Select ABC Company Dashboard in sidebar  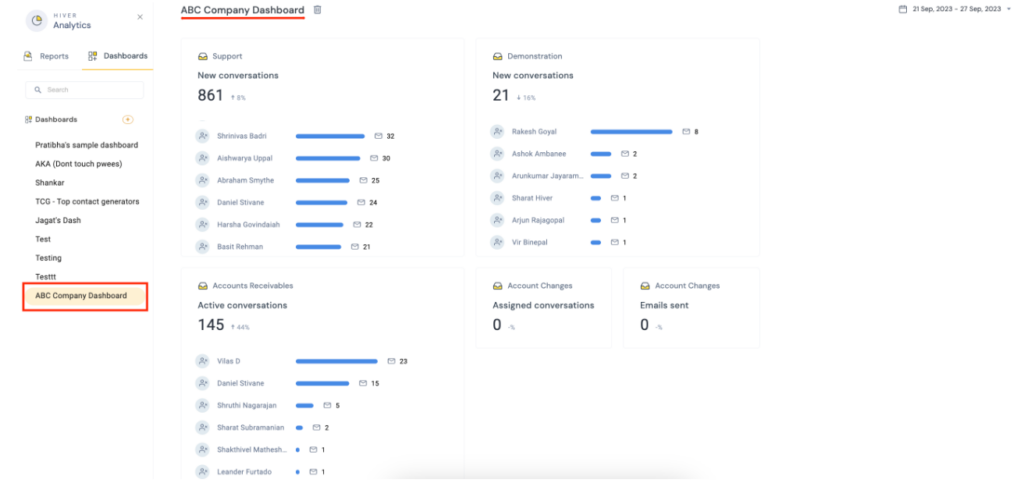85,296
